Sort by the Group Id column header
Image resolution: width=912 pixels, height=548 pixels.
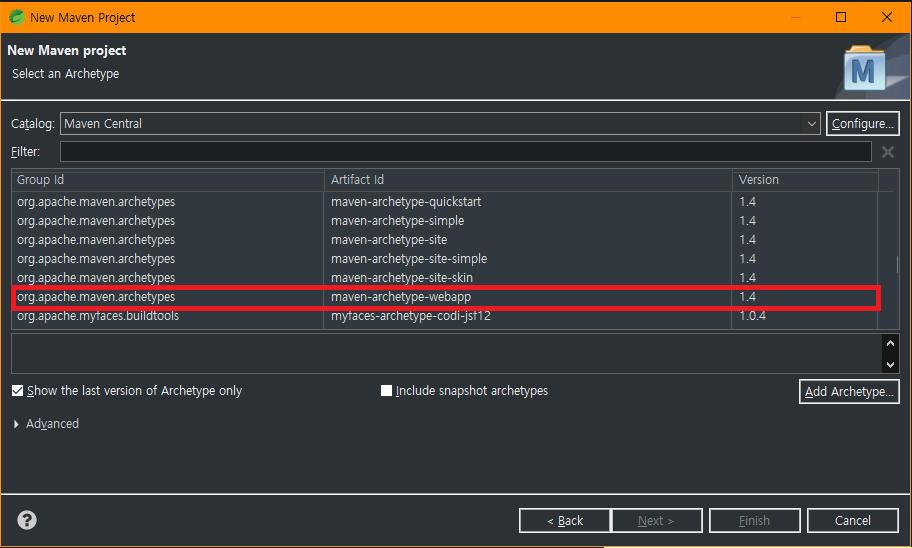point(168,180)
